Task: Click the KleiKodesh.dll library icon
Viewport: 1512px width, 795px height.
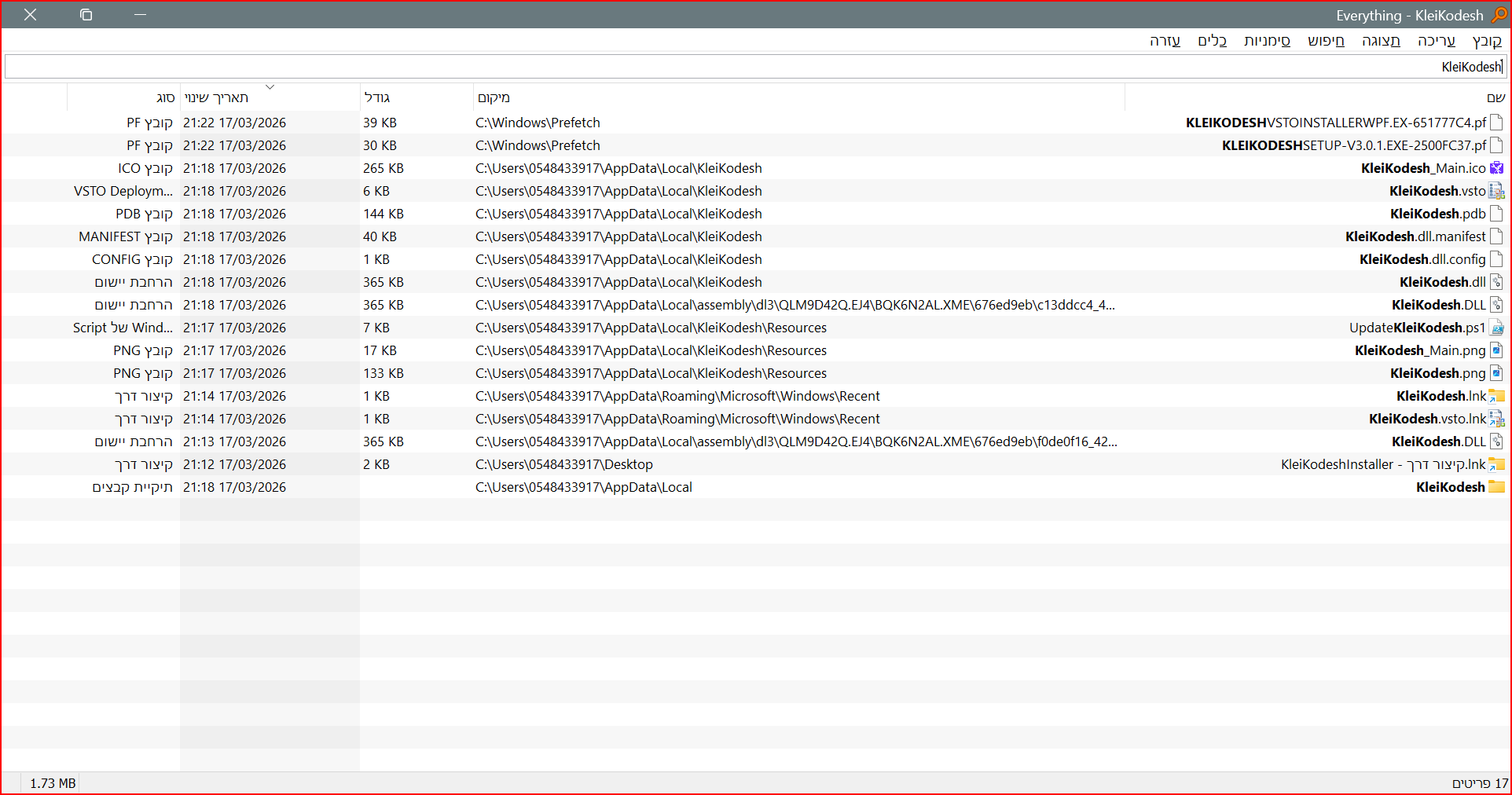Action: (1497, 282)
